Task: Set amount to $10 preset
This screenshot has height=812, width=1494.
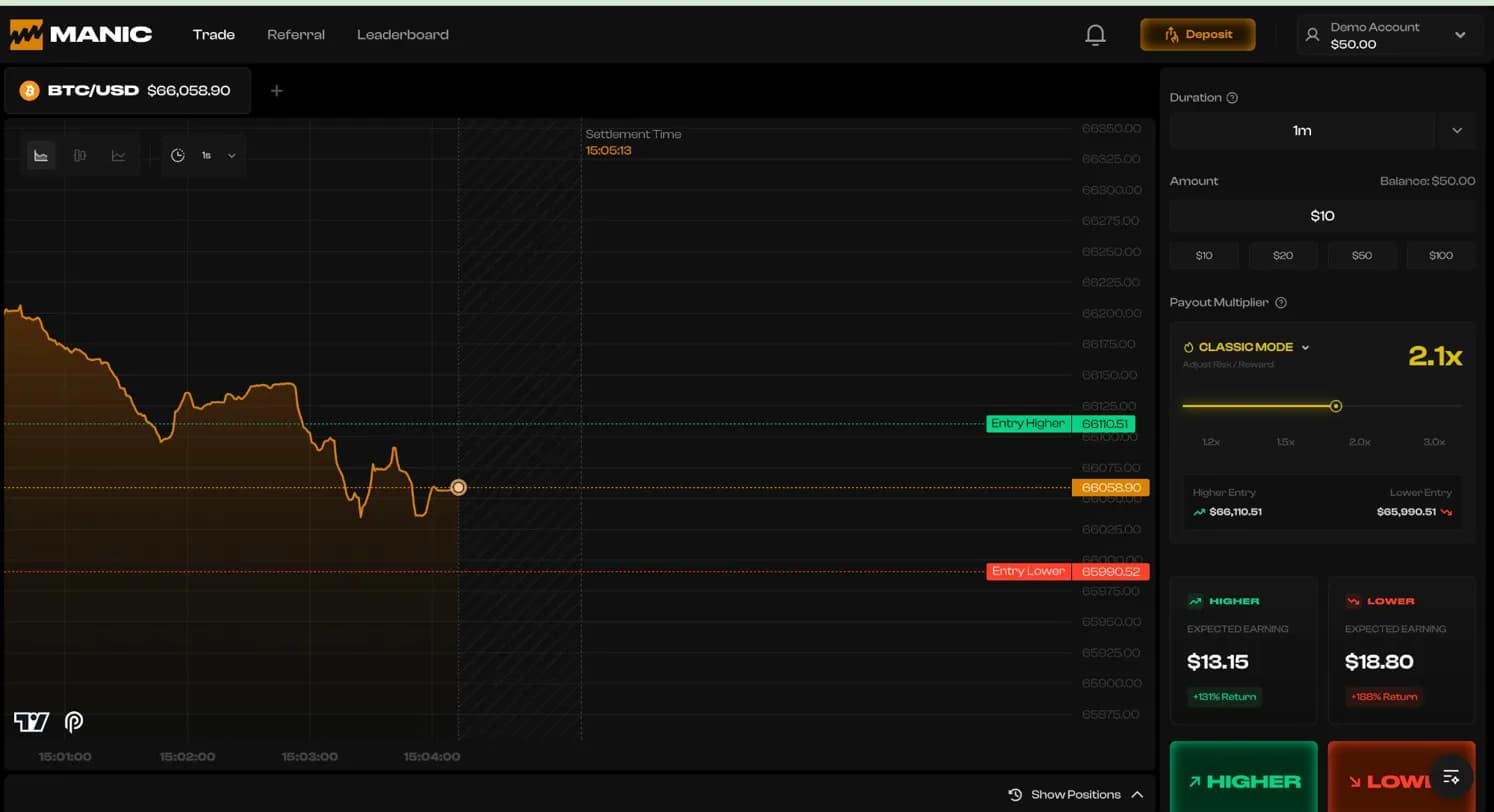Action: pos(1204,256)
